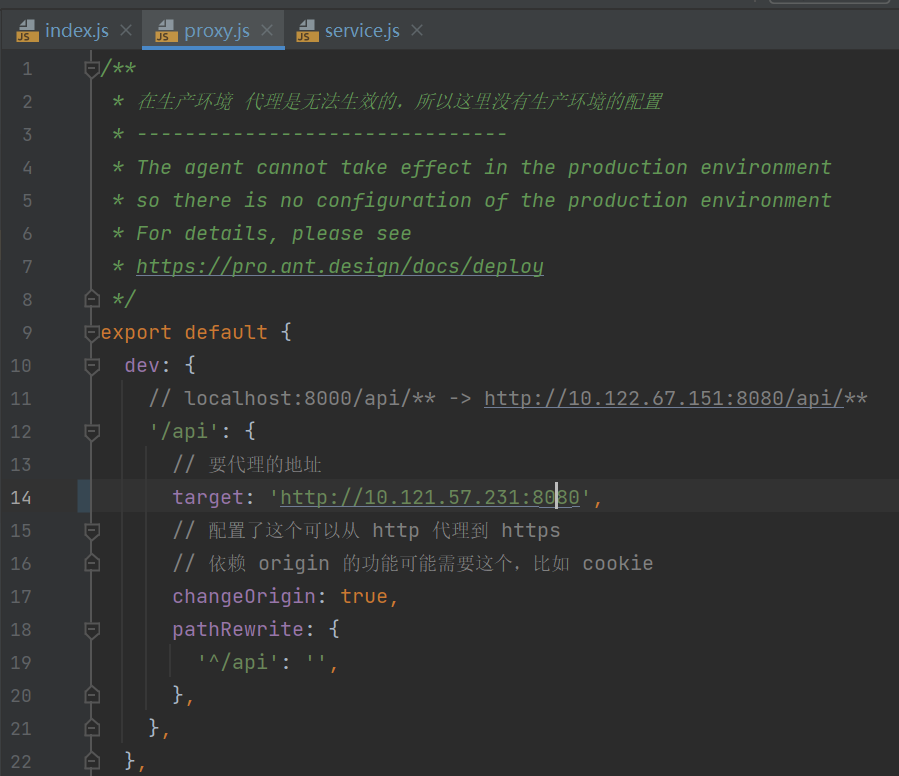The width and height of the screenshot is (899, 776).
Task: Click the fold marker beside line 20
Action: click(91, 695)
